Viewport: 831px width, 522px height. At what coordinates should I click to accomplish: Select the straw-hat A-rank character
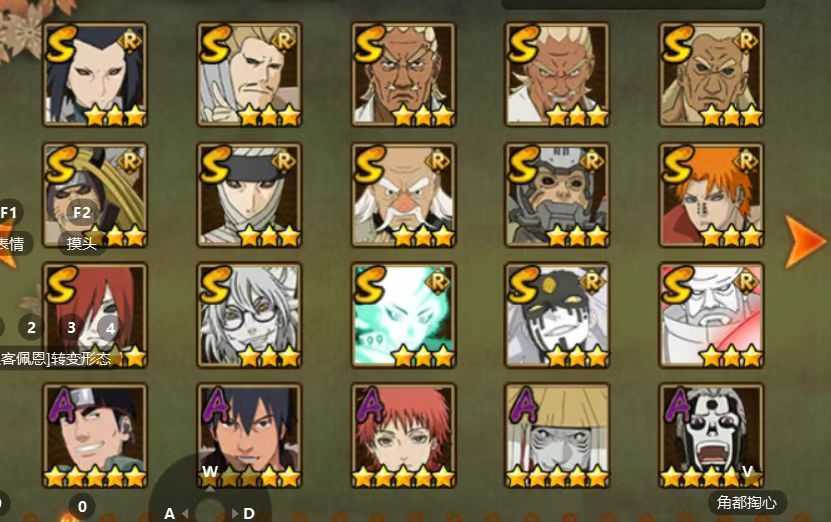click(557, 436)
